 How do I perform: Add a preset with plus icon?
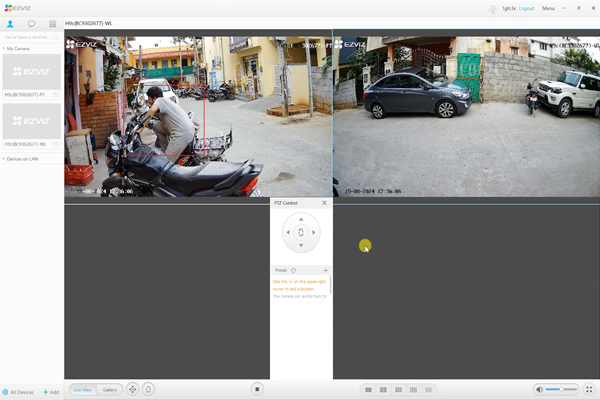pos(325,270)
